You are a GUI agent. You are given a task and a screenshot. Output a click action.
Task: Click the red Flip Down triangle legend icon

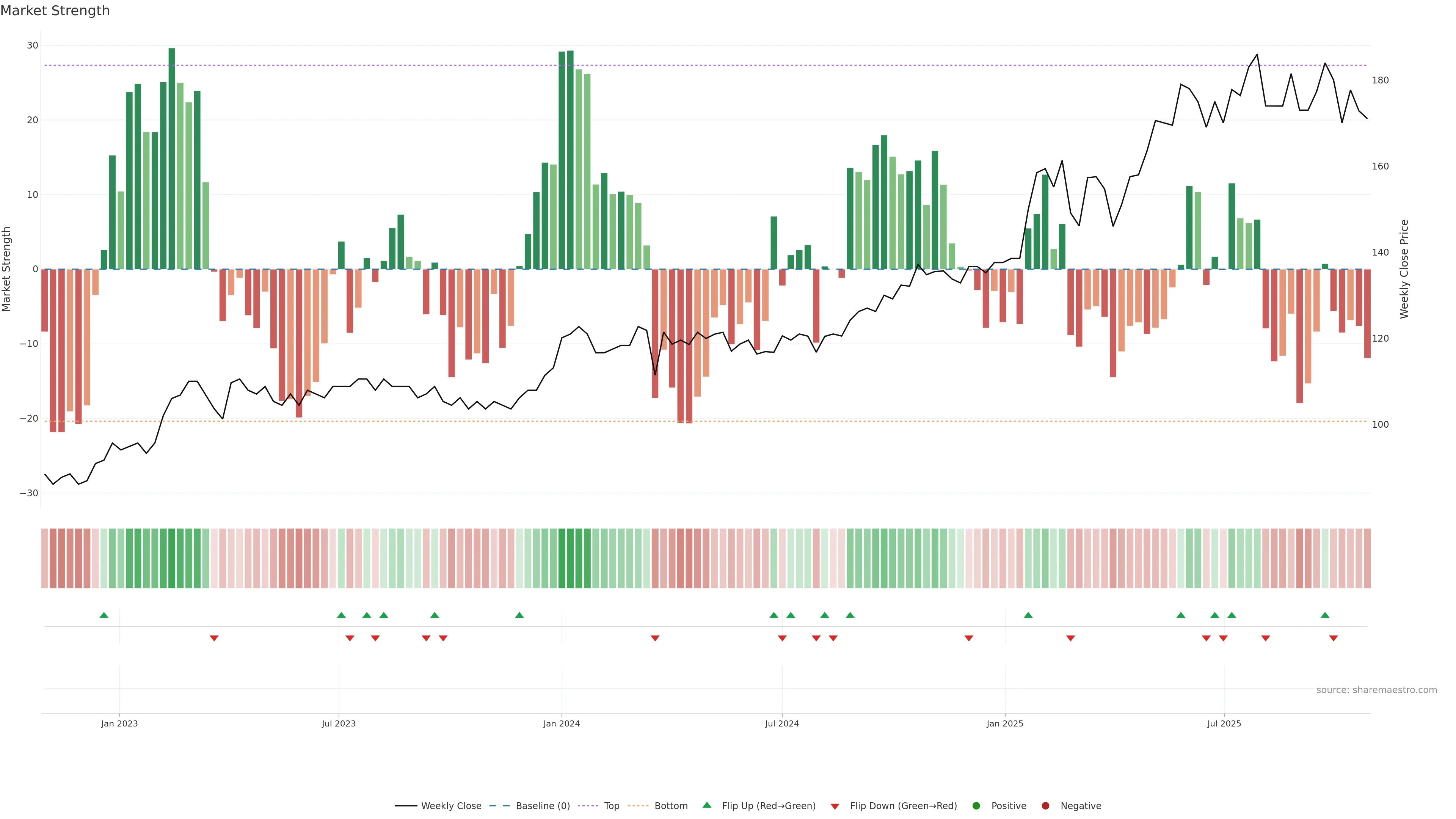(x=835, y=806)
